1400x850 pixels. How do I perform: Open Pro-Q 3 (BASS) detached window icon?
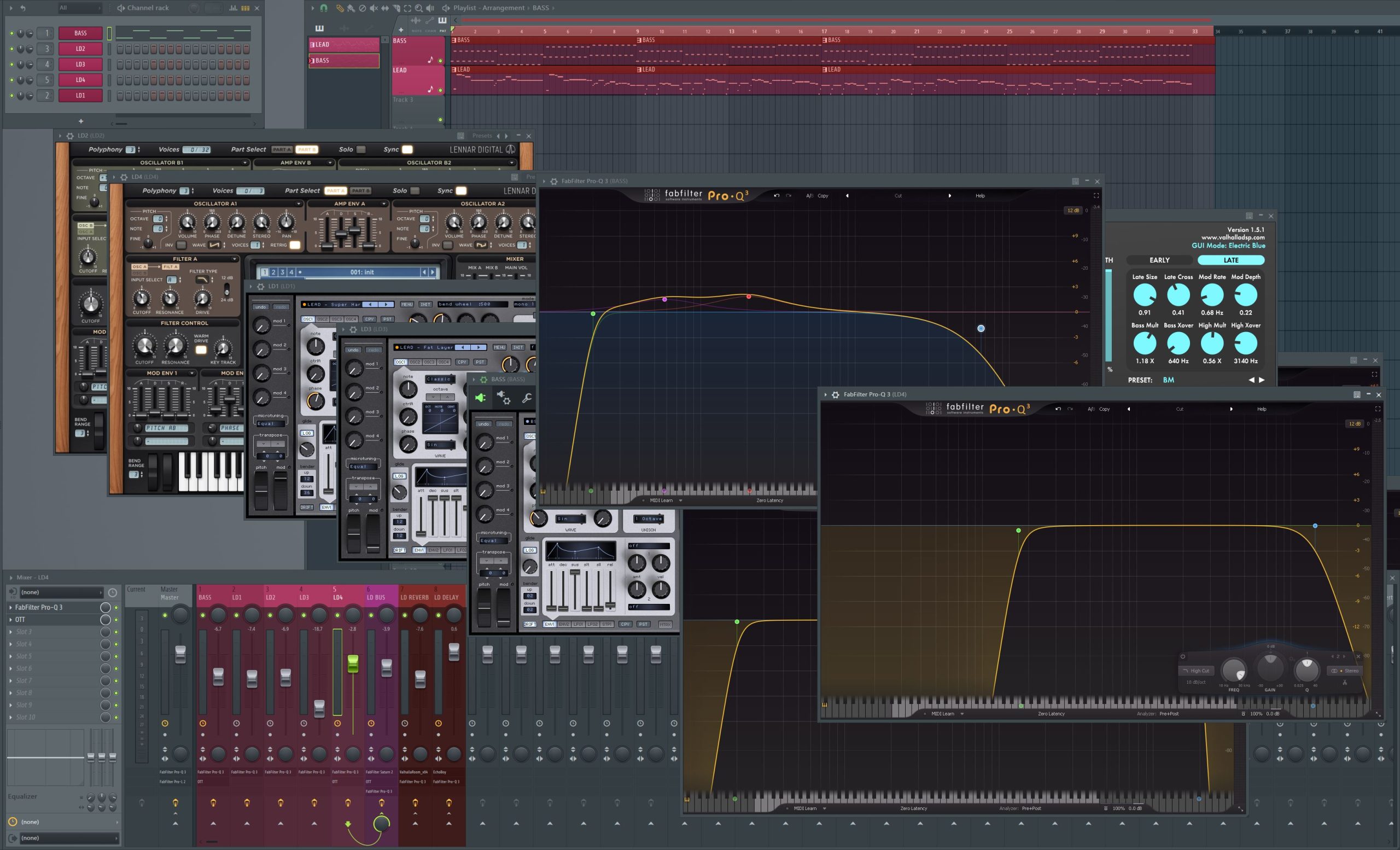1076,181
